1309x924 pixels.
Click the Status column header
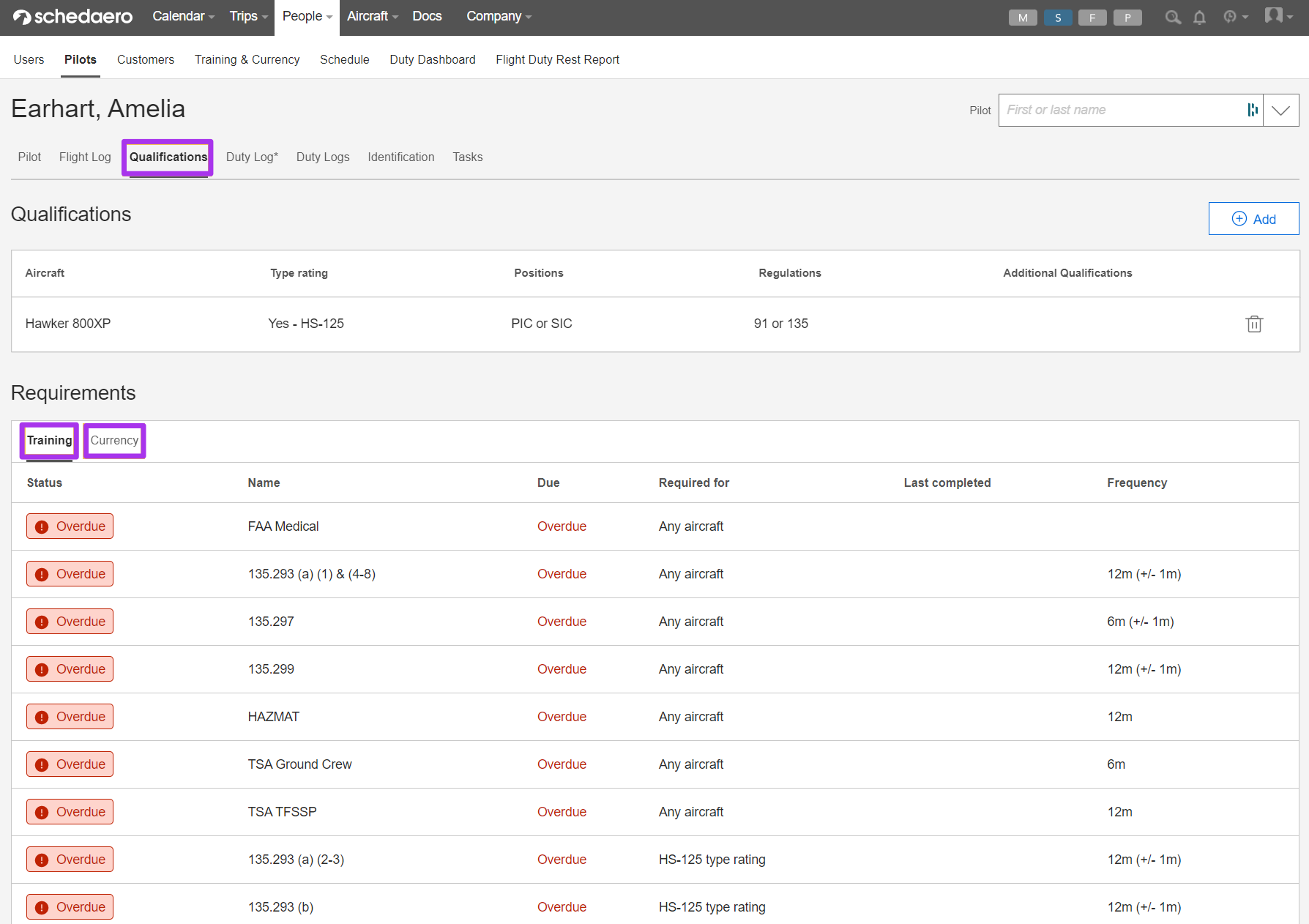45,483
